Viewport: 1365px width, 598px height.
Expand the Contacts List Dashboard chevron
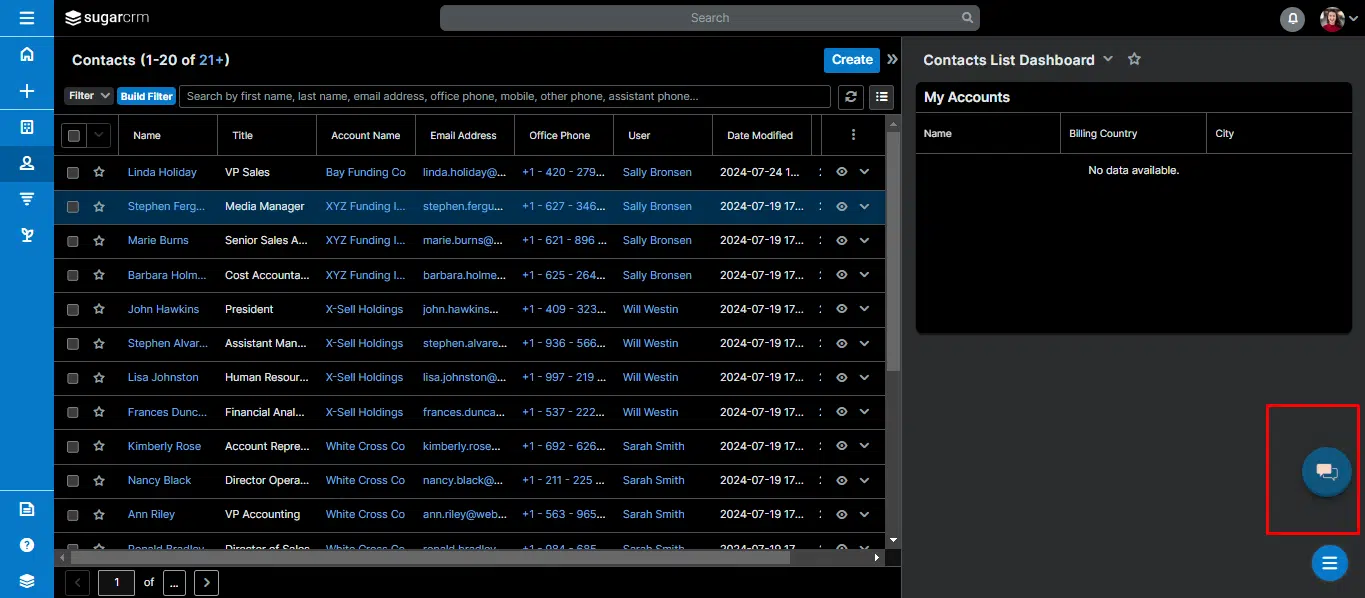click(1108, 59)
